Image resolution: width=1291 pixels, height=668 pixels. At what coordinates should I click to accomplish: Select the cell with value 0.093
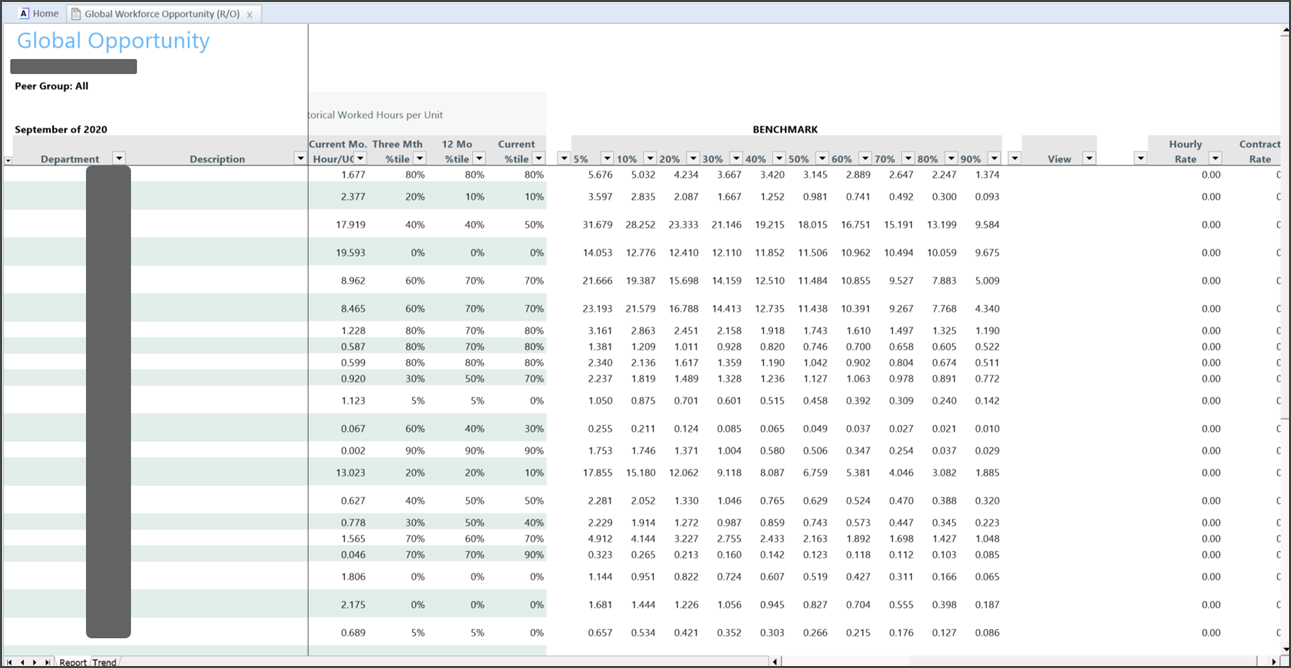[x=987, y=197]
